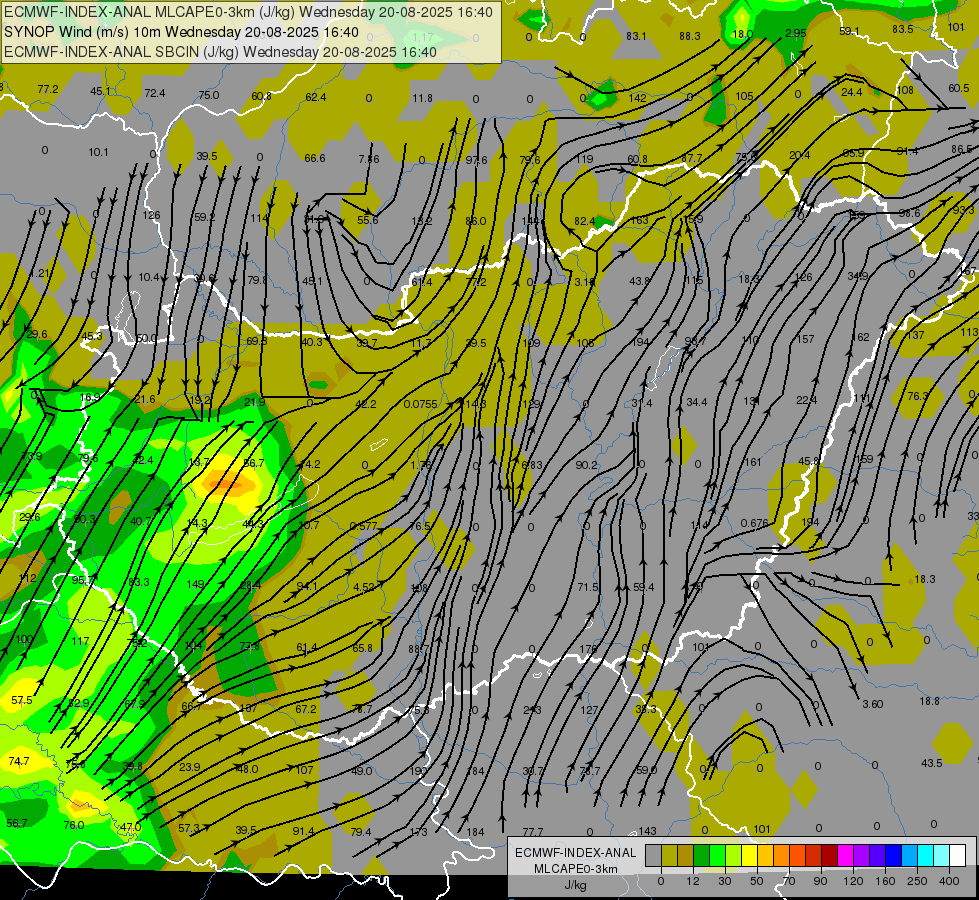Click the map value '90.2'
The width and height of the screenshot is (979, 900).
pyautogui.click(x=586, y=465)
